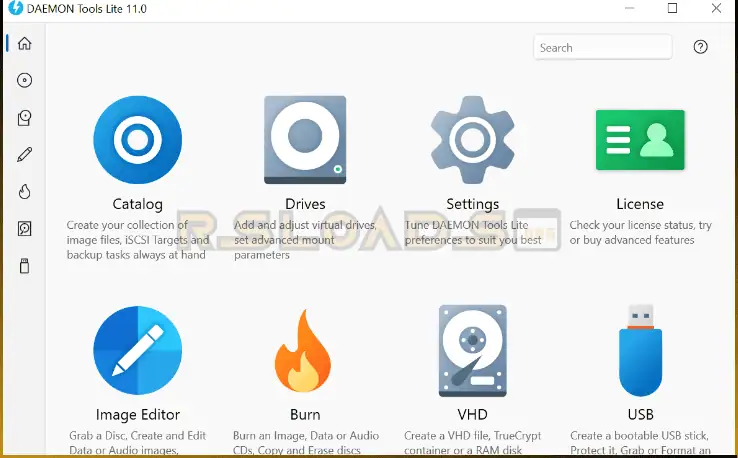Click 'Create a VHD file, TrueCrypt' text
The height and width of the screenshot is (458, 738).
[473, 435]
